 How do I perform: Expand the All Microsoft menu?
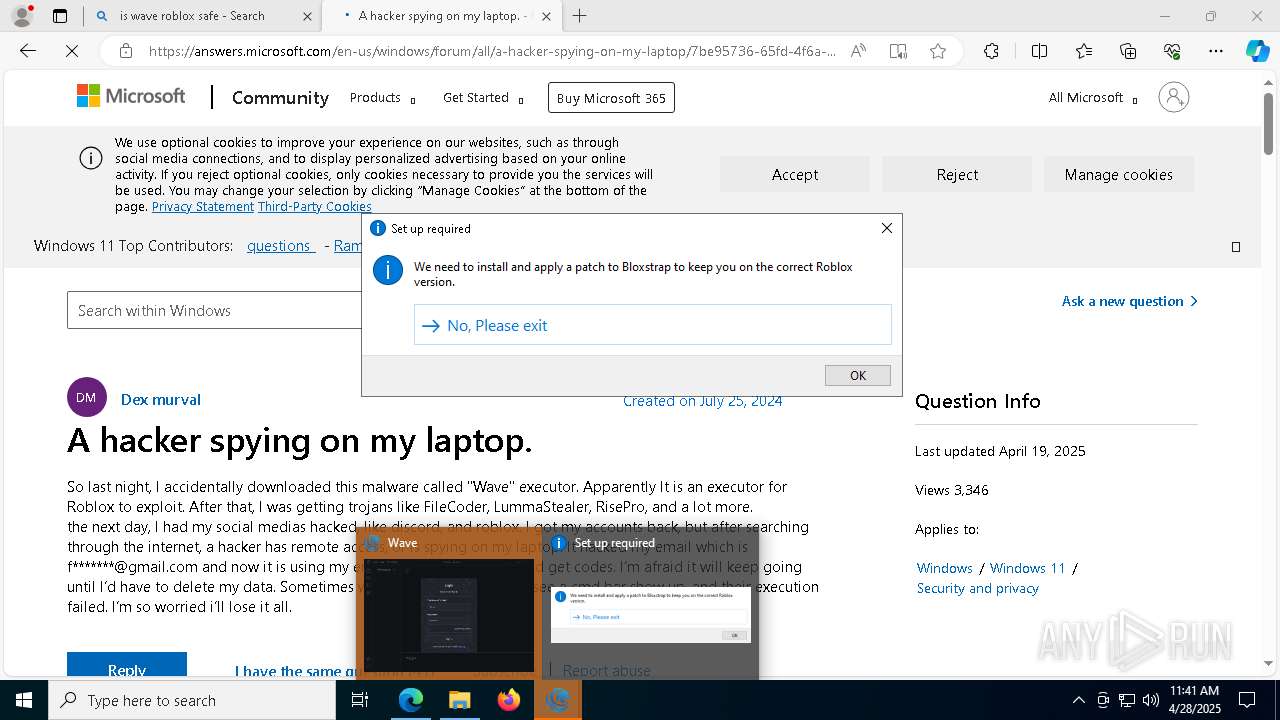point(1092,98)
